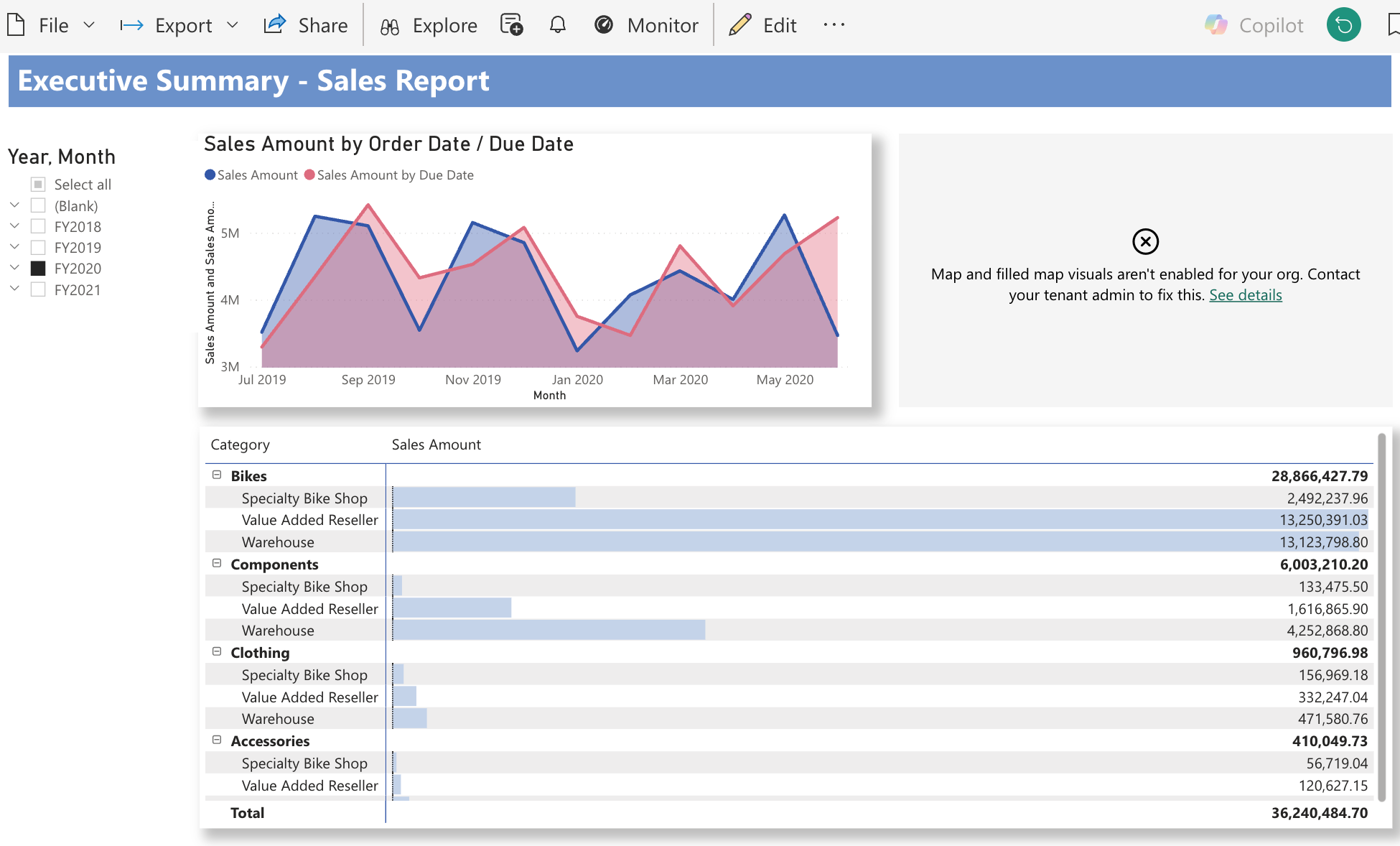The width and height of the screenshot is (1400, 846).
Task: Expand the FY2021 tree chevron
Action: click(x=14, y=289)
